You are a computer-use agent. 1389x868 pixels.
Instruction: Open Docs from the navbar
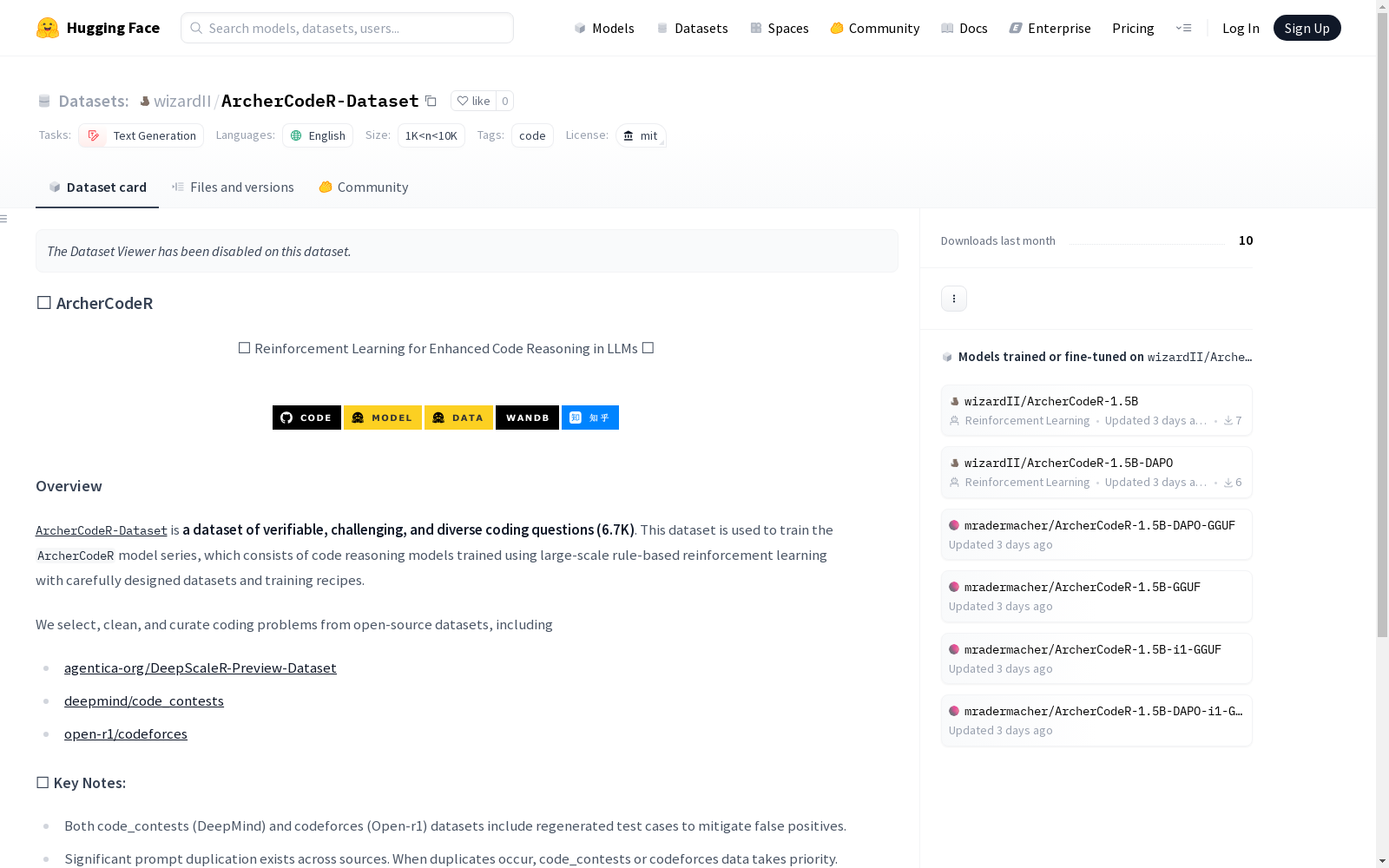[964, 28]
